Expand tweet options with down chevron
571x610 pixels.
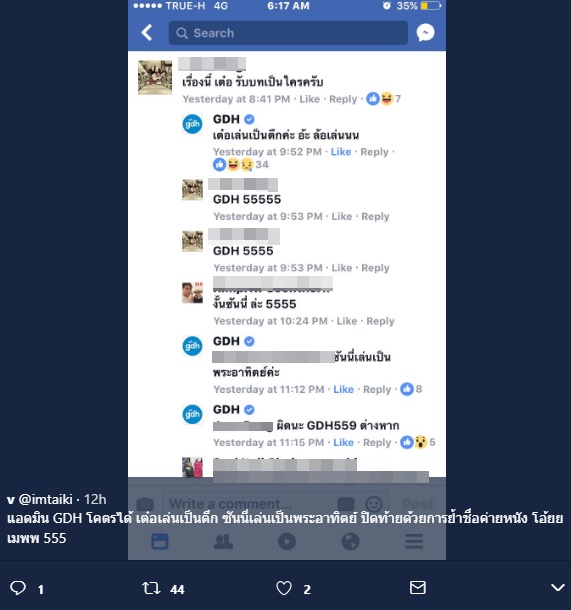click(558, 587)
